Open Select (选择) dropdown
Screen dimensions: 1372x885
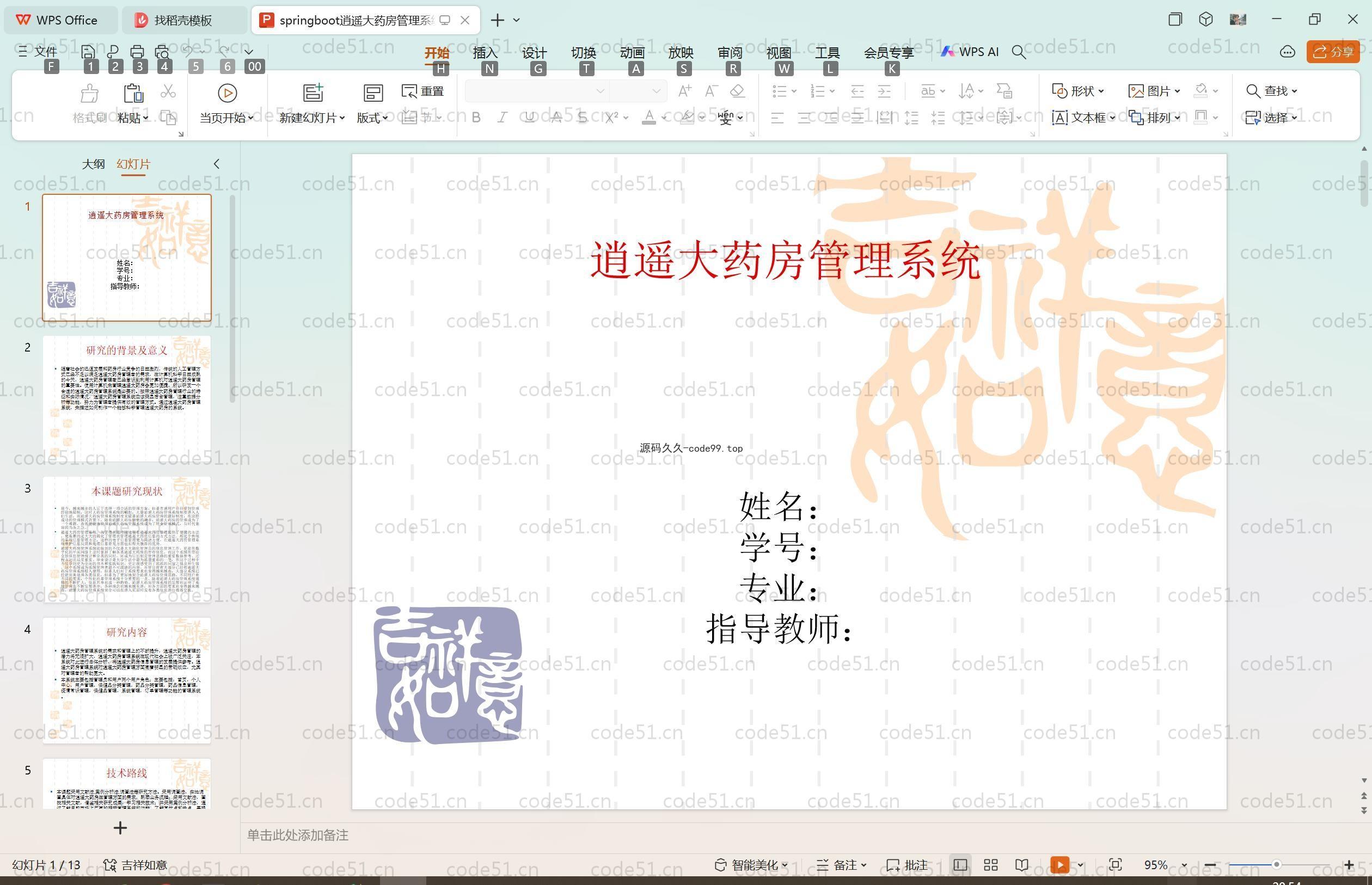(1271, 118)
